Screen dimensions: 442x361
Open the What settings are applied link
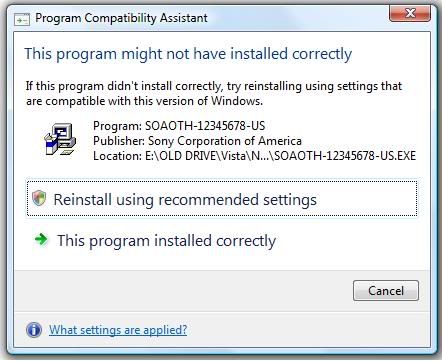pyautogui.click(x=118, y=330)
